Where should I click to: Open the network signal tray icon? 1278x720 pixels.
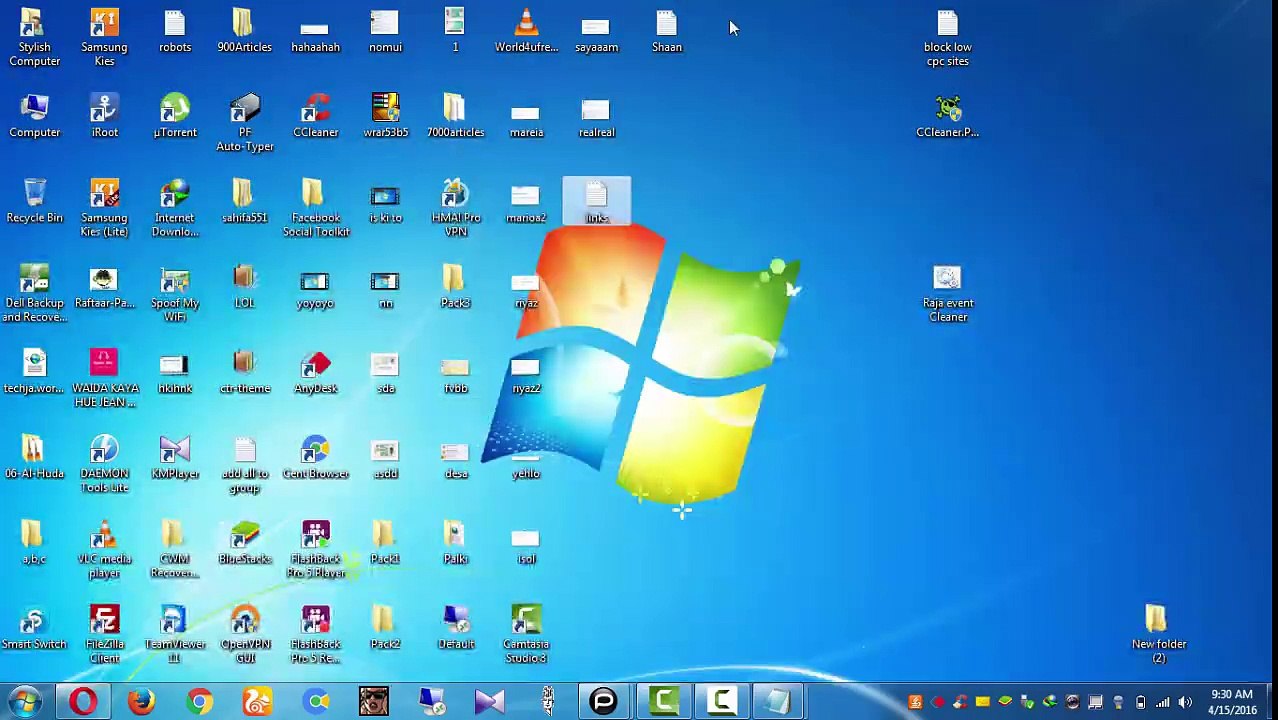click(x=1162, y=702)
